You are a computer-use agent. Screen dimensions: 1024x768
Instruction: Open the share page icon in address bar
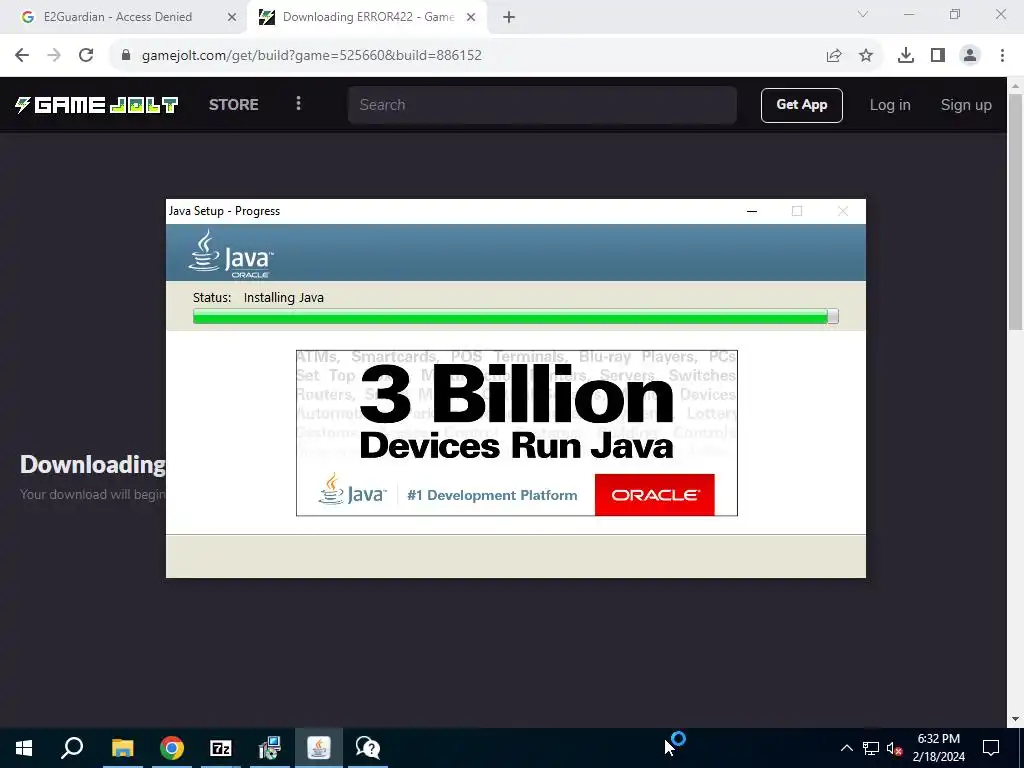834,56
